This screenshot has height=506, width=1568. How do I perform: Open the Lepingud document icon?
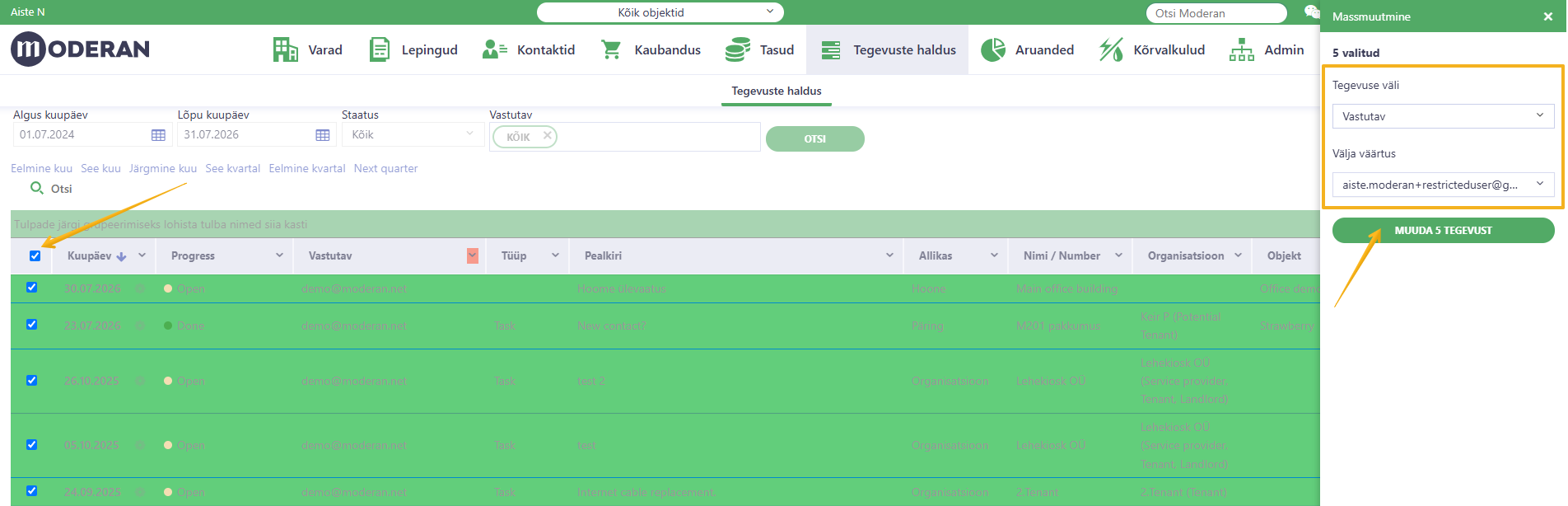[x=380, y=49]
